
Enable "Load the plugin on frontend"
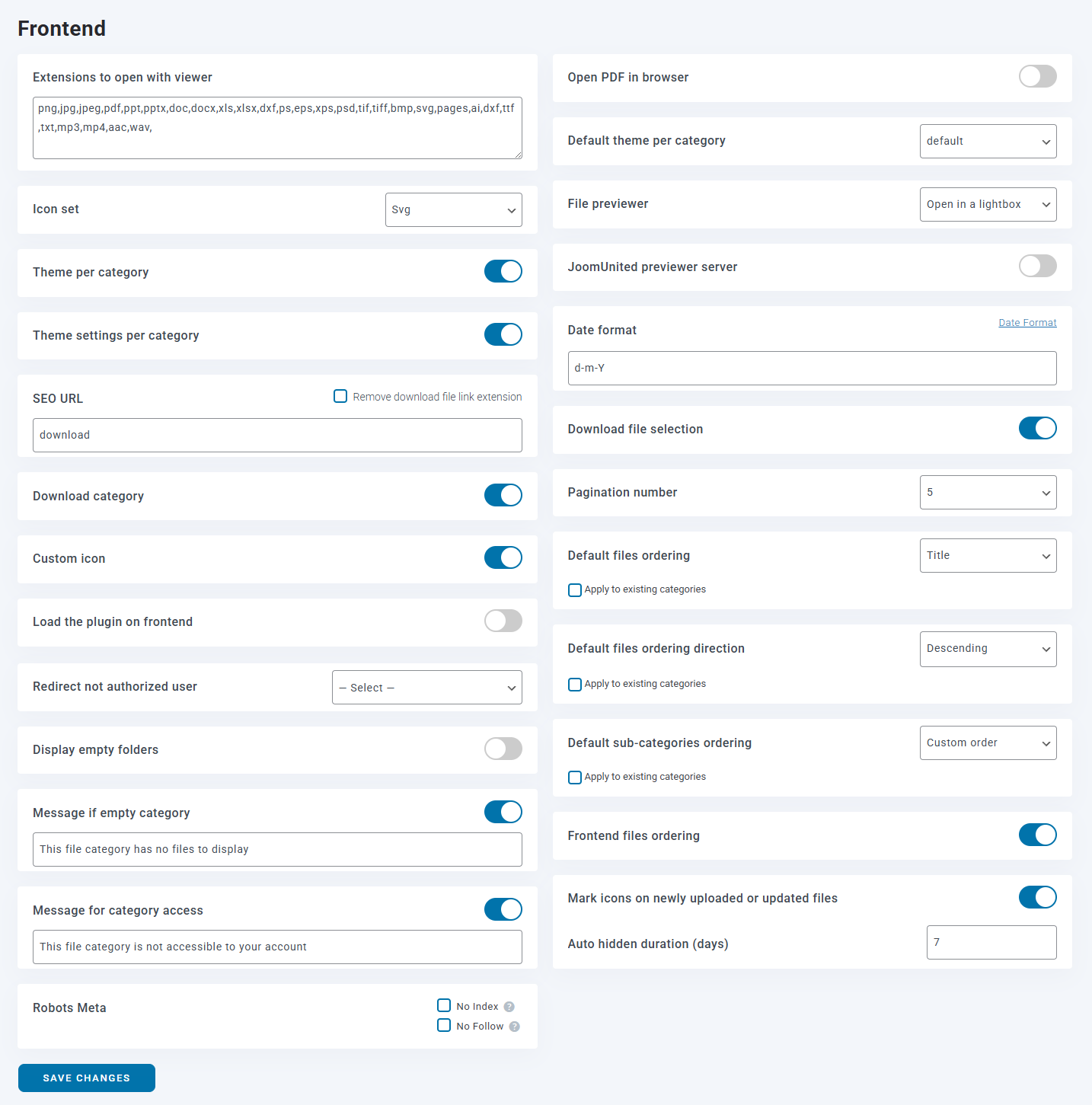(x=503, y=621)
